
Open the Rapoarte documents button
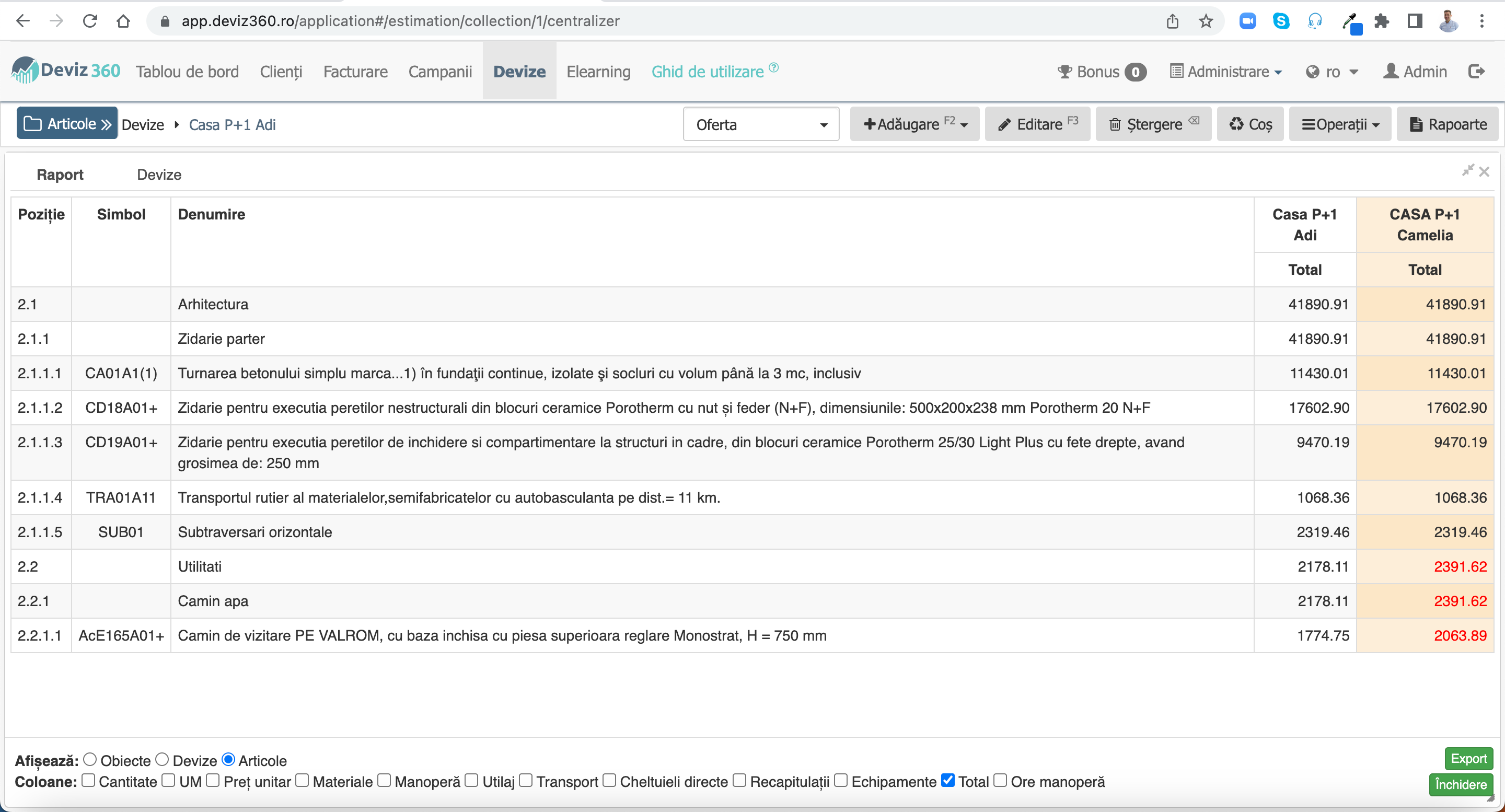tap(1448, 124)
